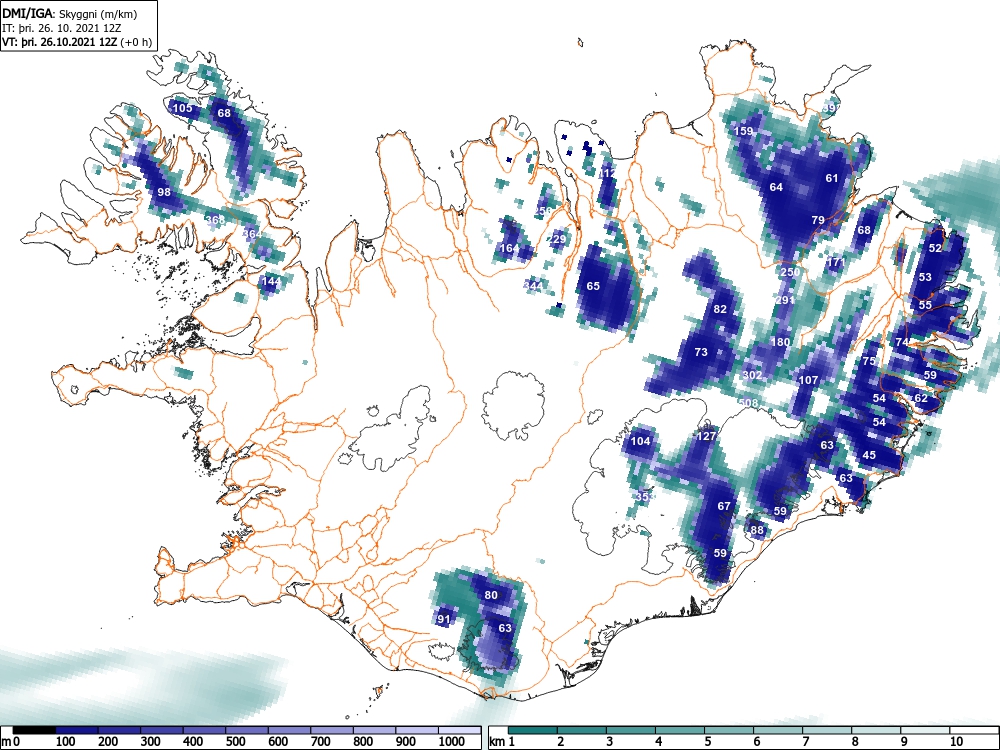The image size is (1000, 750).
Task: Click the visibility value 98 on the map
Action: (164, 192)
